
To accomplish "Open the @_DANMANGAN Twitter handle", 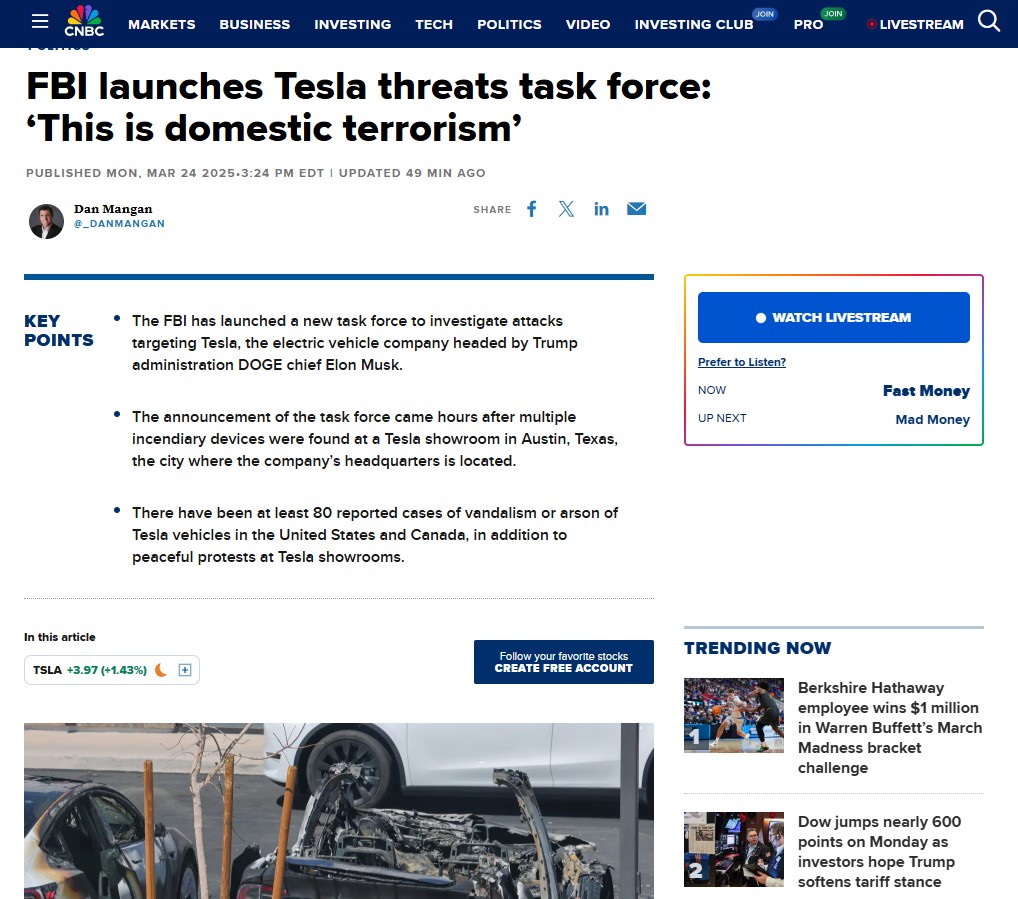I will coord(119,223).
